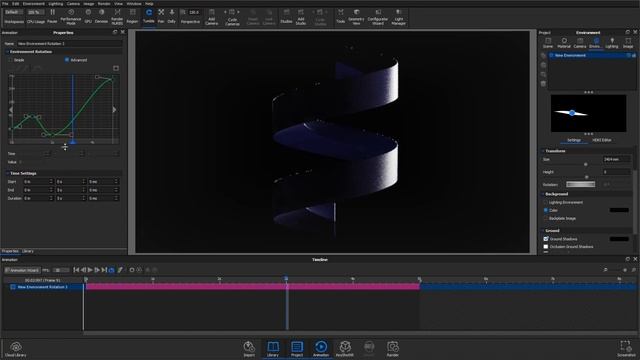Jump to start of animation
This screenshot has height=360, width=640.
(76, 270)
